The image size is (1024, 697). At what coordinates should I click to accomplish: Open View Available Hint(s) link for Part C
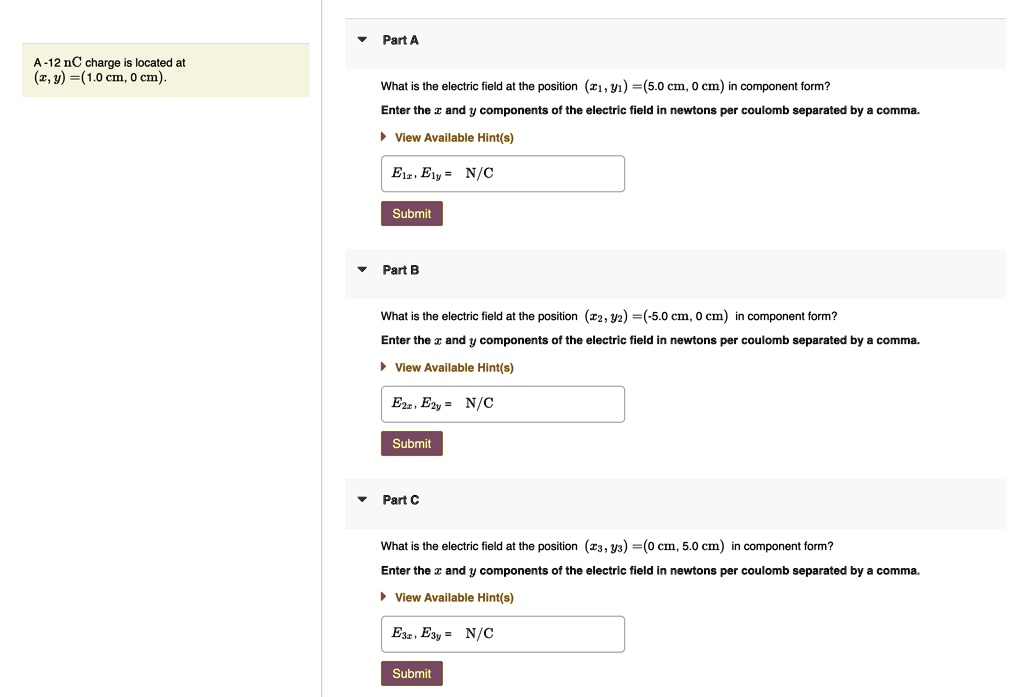pos(454,598)
